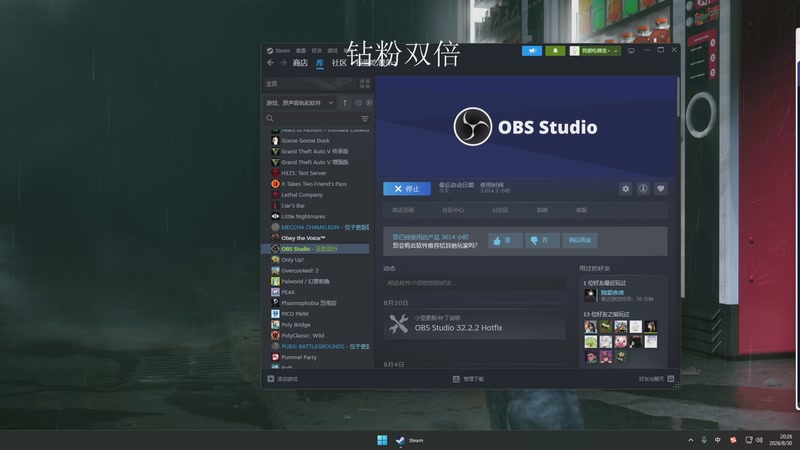Open OBS Studio manage gear icon
Image resolution: width=800 pixels, height=450 pixels.
626,189
